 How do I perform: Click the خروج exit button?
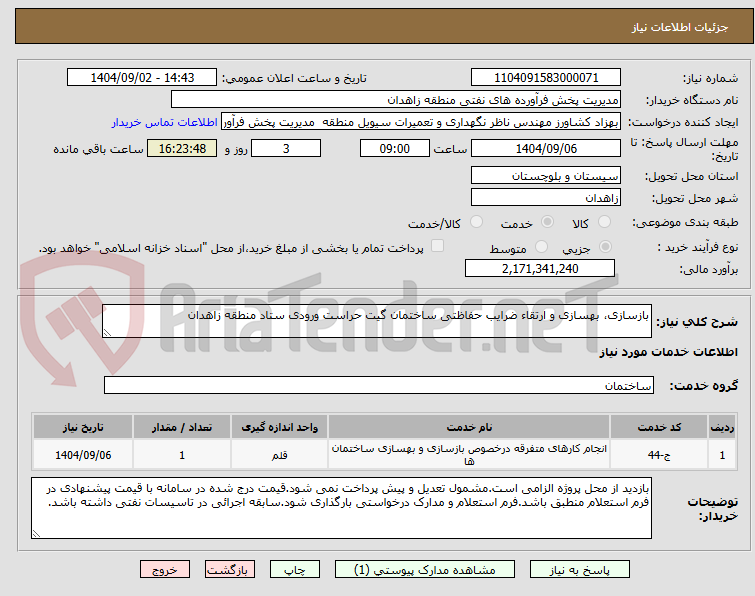coord(165,570)
